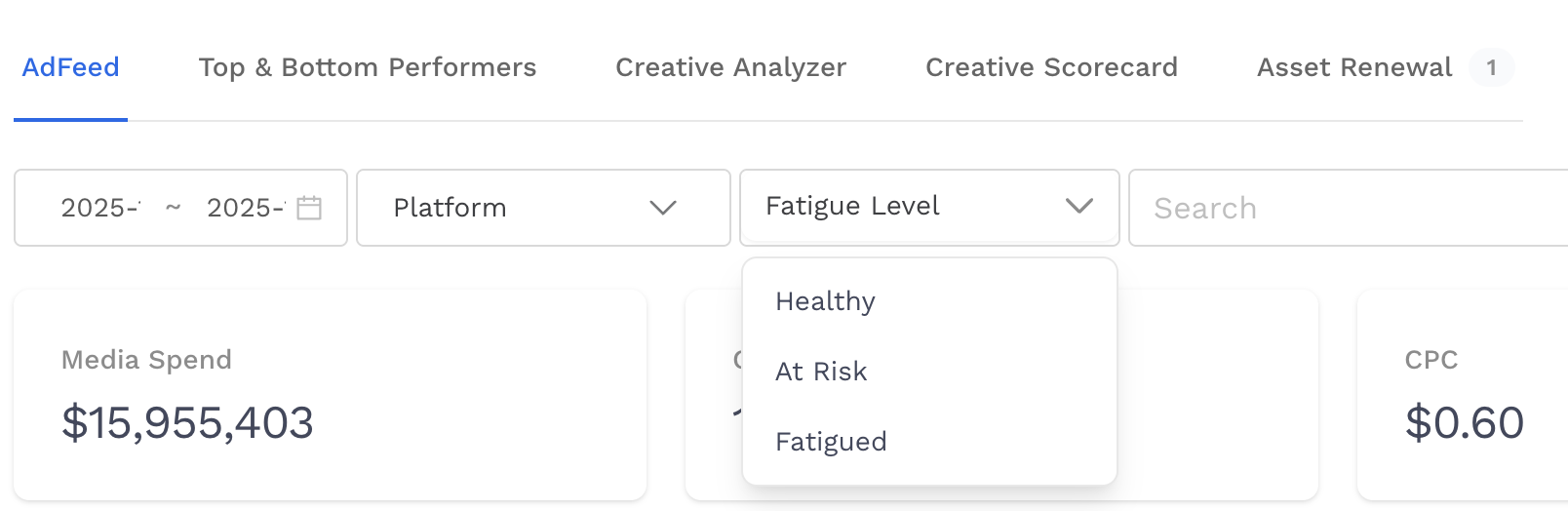1568x511 pixels.
Task: Click the $15,955,403 spend value
Action: (187, 422)
